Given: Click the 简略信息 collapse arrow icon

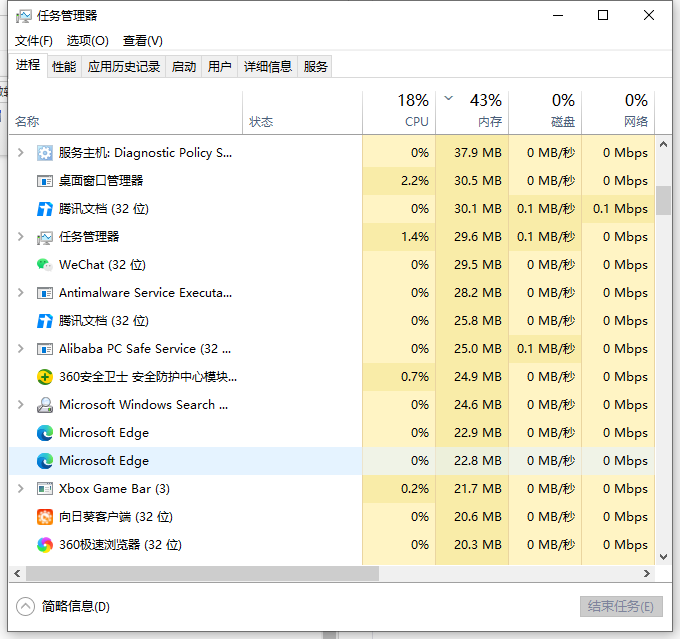Looking at the screenshot, I should 25,606.
